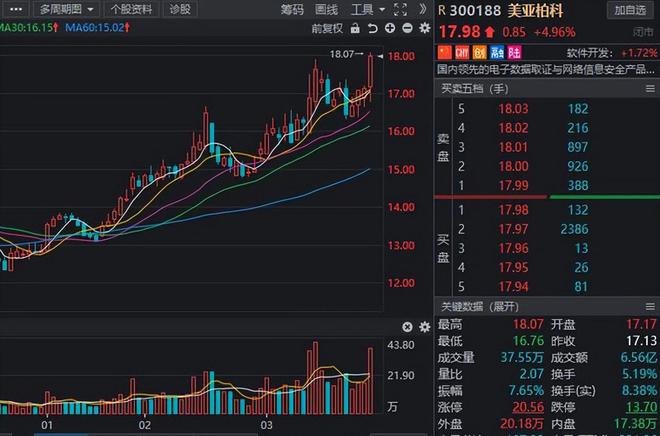This screenshot has height=436, width=660.
Task: Click the buy volume 2386 cell
Action: [x=574, y=229]
